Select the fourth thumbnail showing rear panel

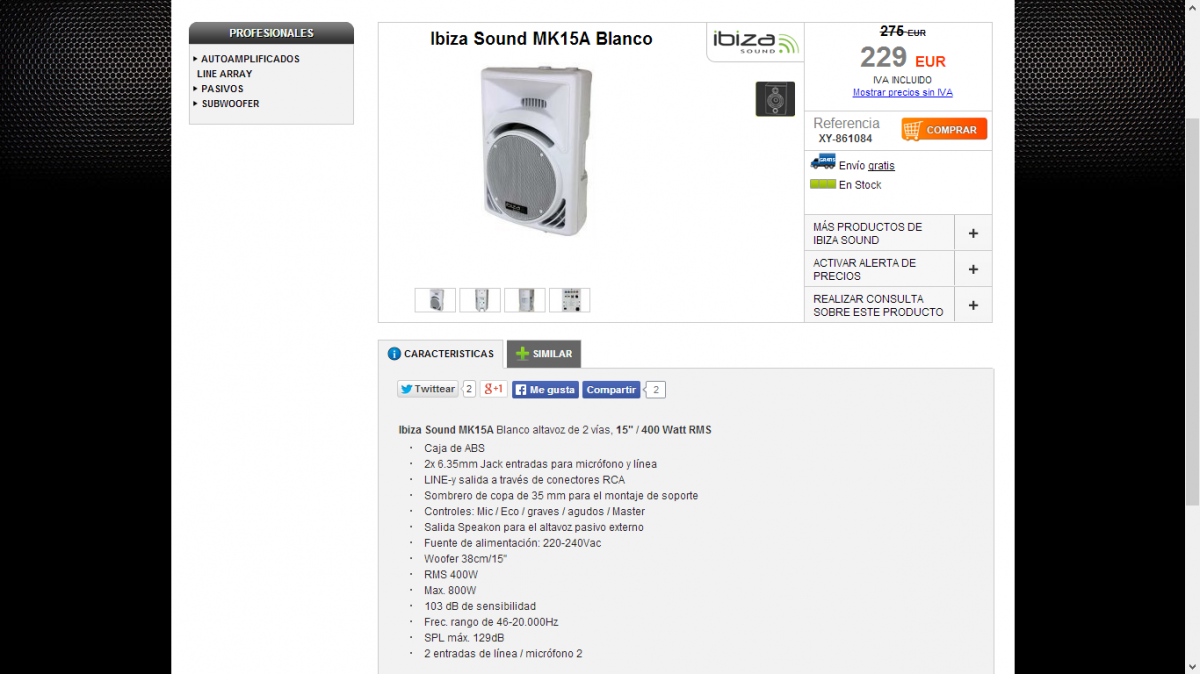point(569,300)
